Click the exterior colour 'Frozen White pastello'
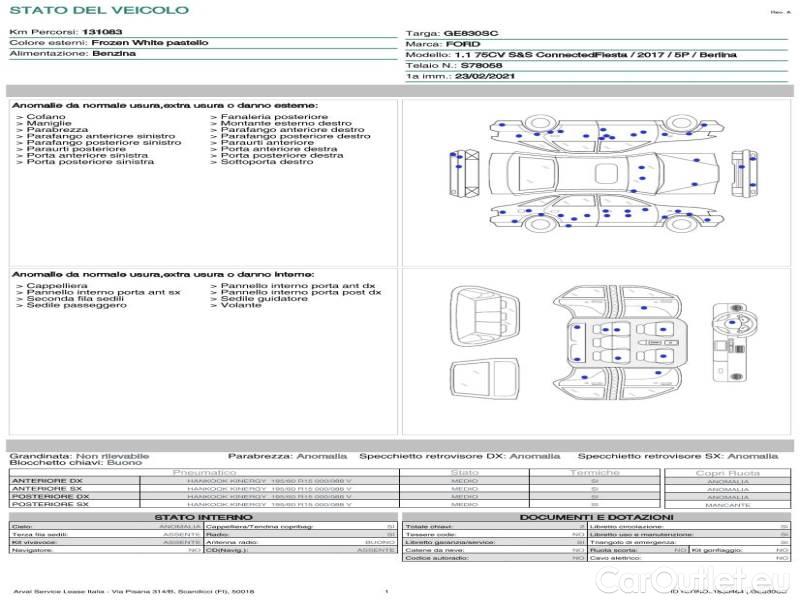 [x=150, y=43]
